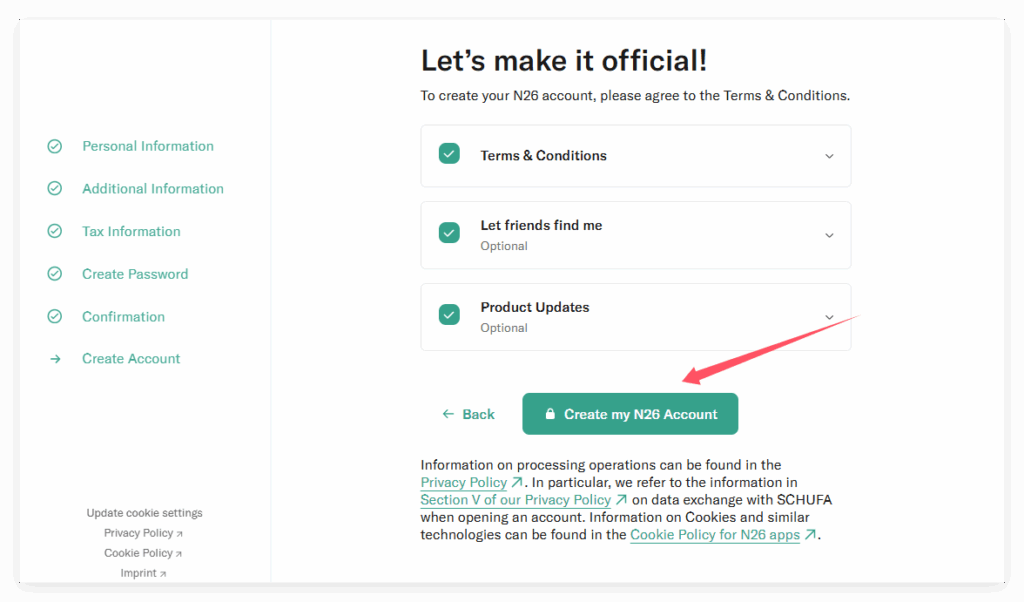Click Update cookie settings in the sidebar footer

pyautogui.click(x=144, y=513)
